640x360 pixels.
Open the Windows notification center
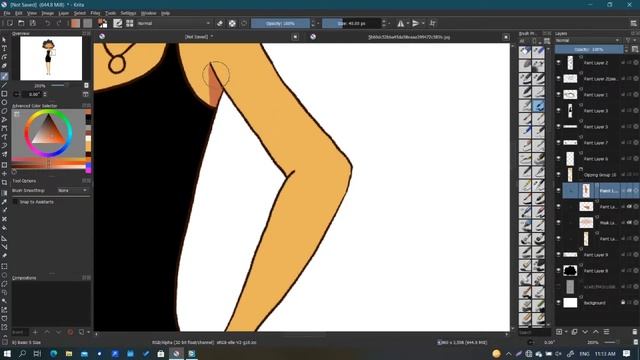627,353
